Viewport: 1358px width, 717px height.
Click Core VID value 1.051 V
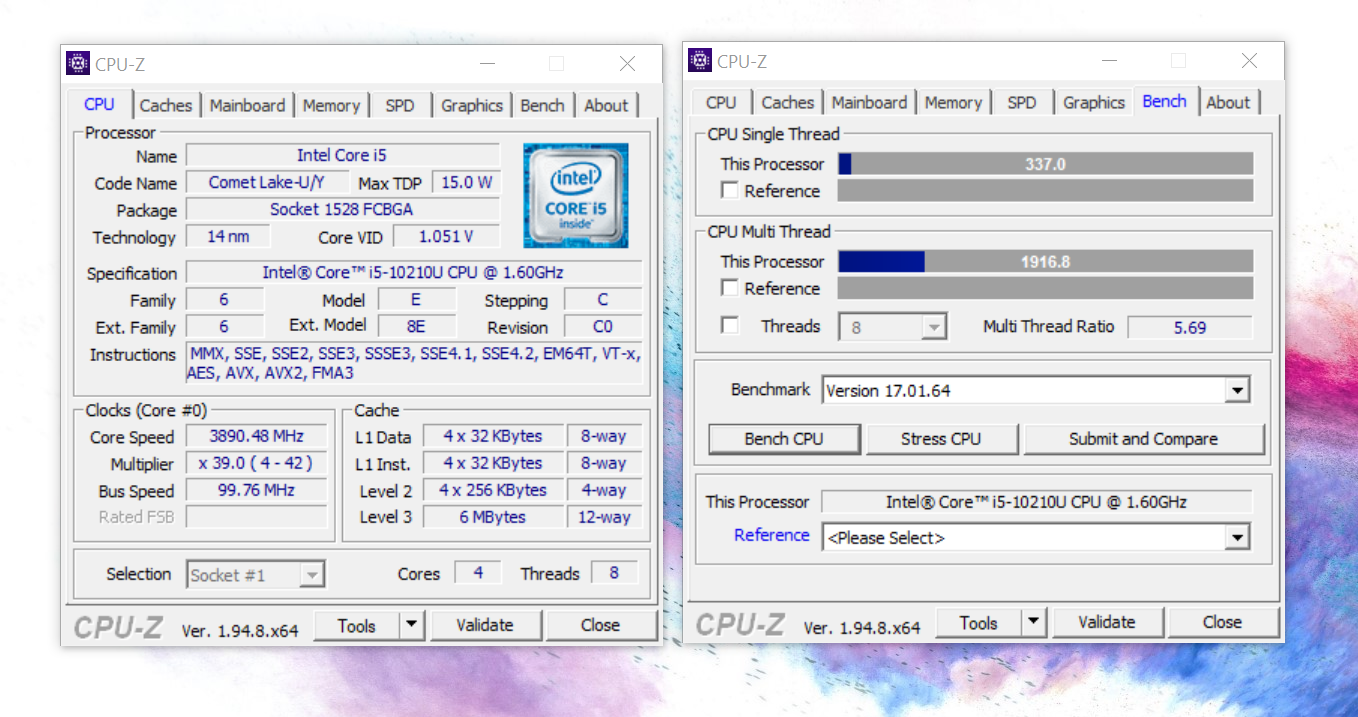tap(445, 236)
